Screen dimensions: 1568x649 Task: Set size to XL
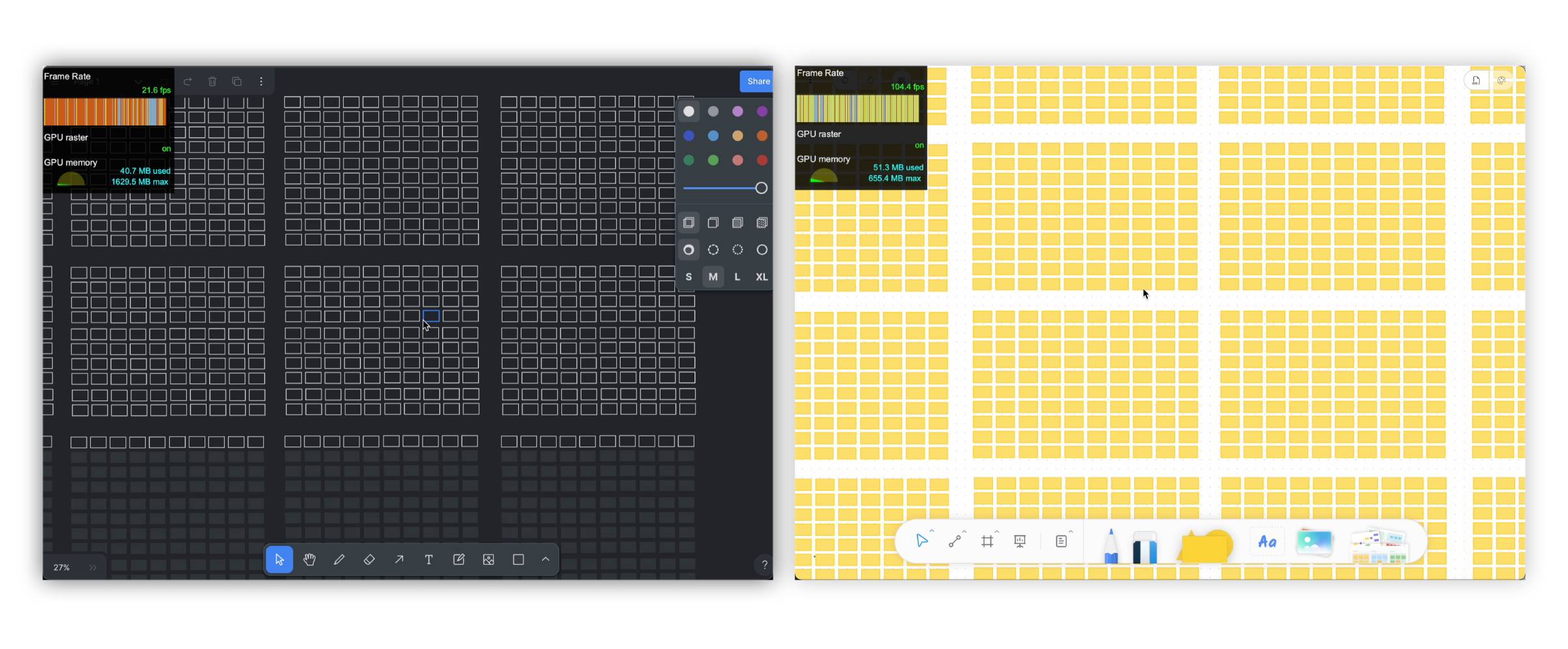point(762,277)
